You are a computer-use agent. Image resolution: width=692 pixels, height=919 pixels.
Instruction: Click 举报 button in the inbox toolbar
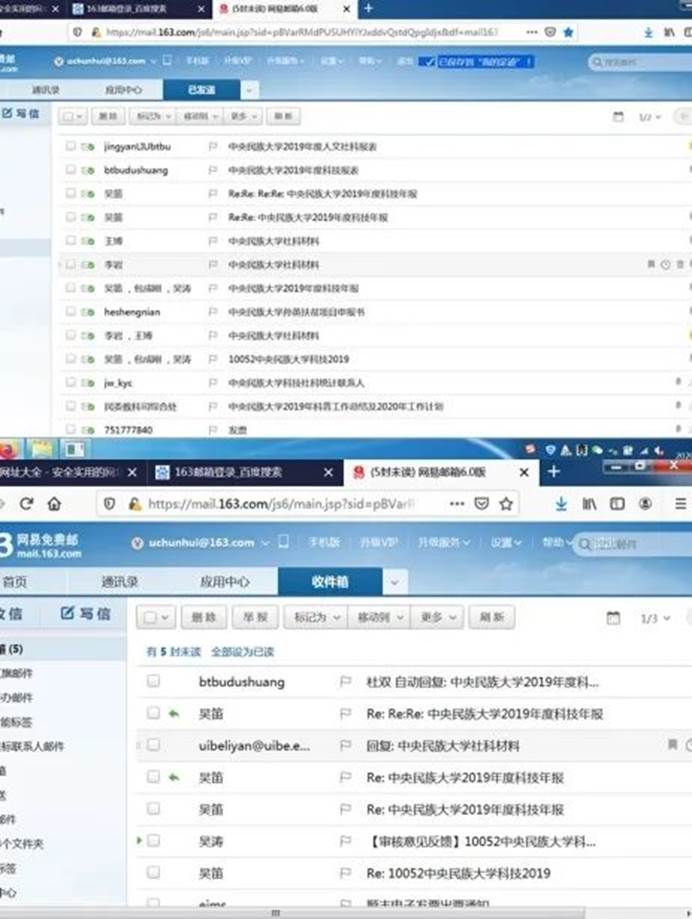pyautogui.click(x=255, y=617)
